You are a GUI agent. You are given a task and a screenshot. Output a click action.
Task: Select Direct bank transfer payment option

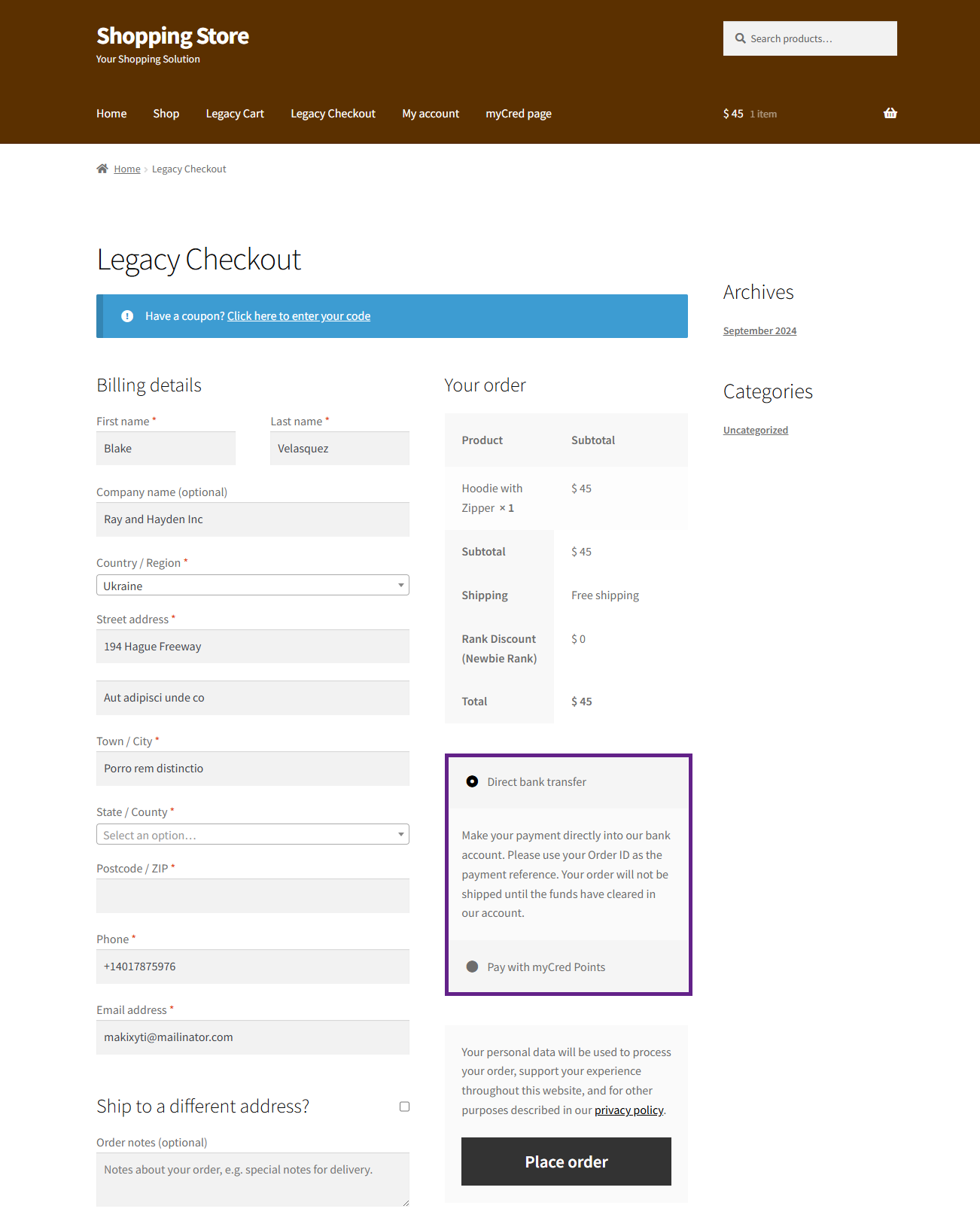coord(472,782)
